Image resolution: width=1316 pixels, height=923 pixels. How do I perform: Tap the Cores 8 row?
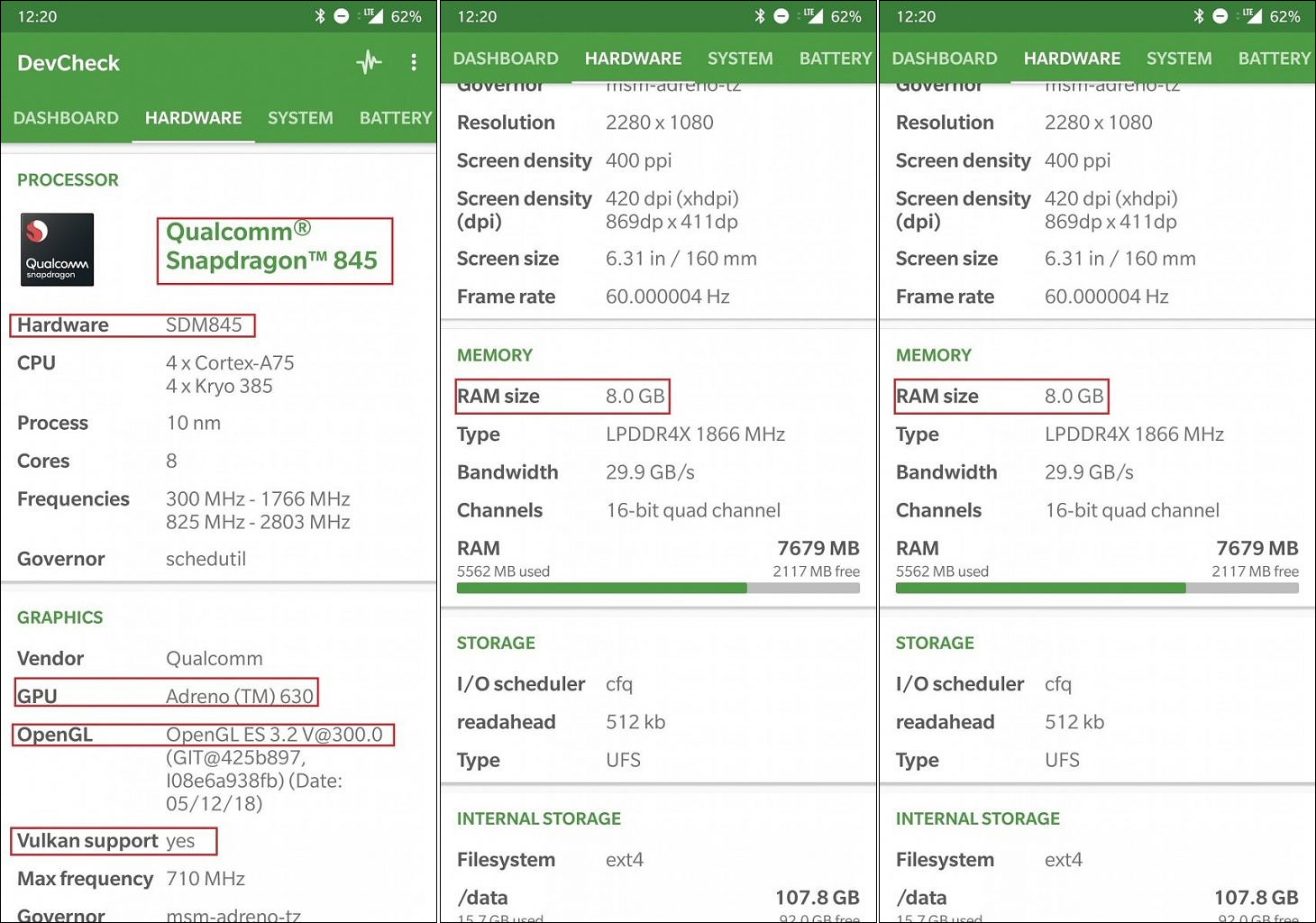tap(97, 461)
